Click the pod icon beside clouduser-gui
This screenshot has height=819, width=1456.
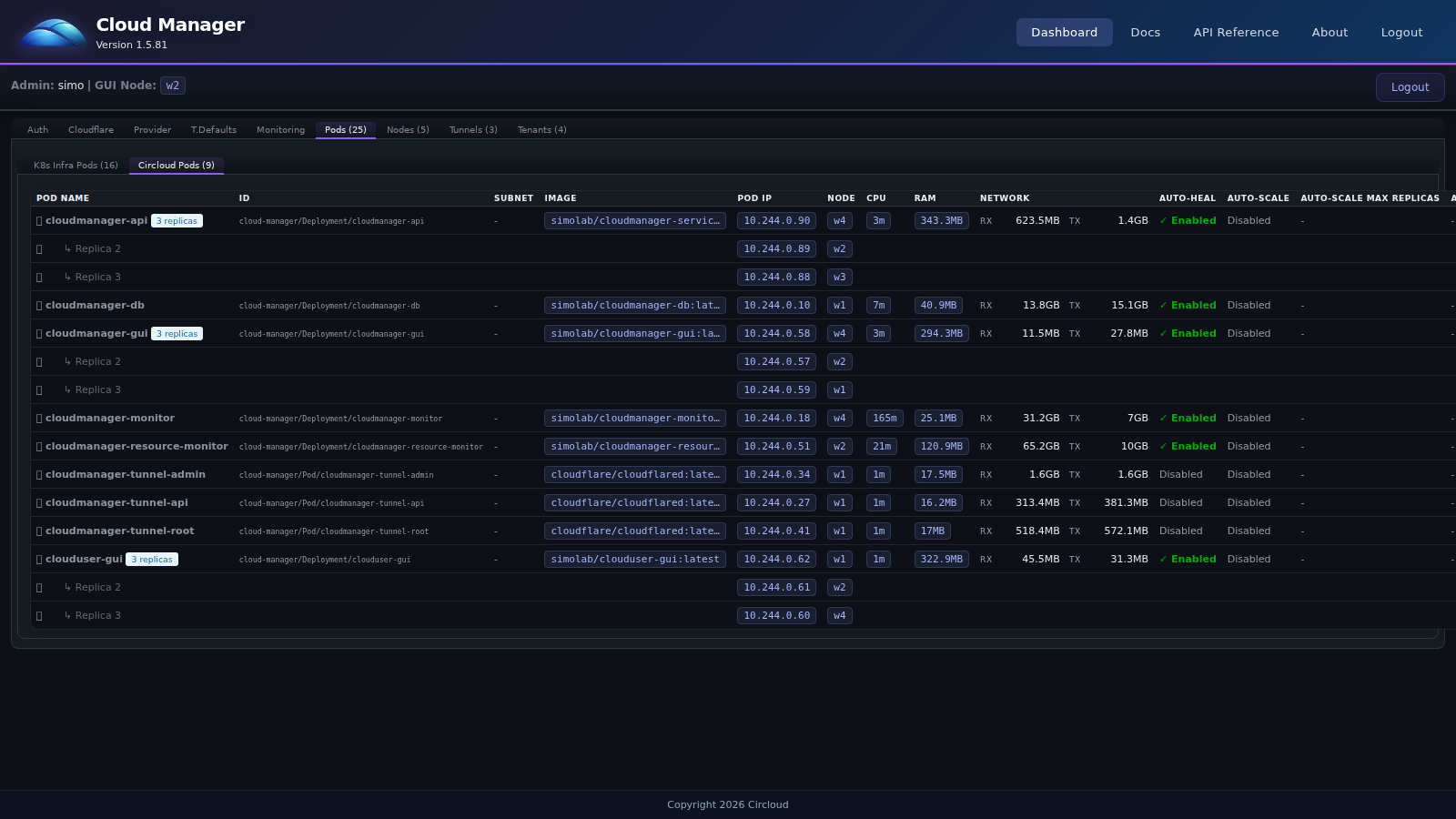38,559
